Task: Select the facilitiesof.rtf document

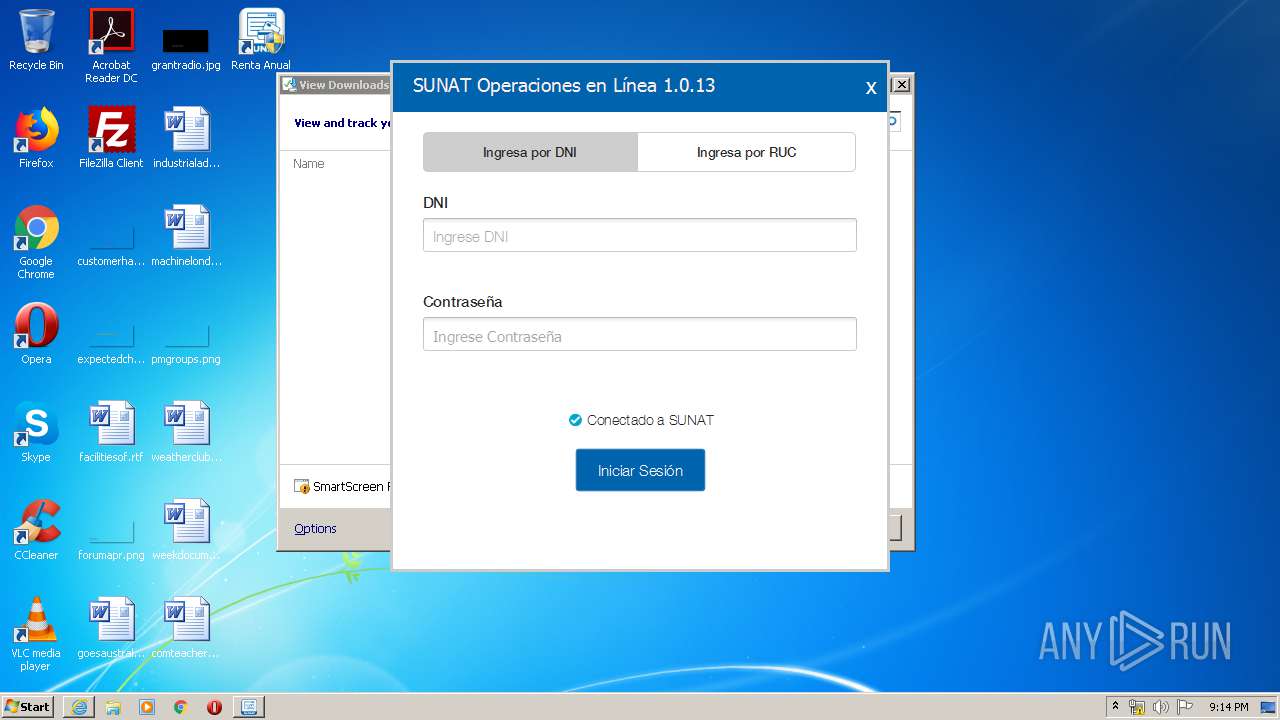Action: point(111,432)
